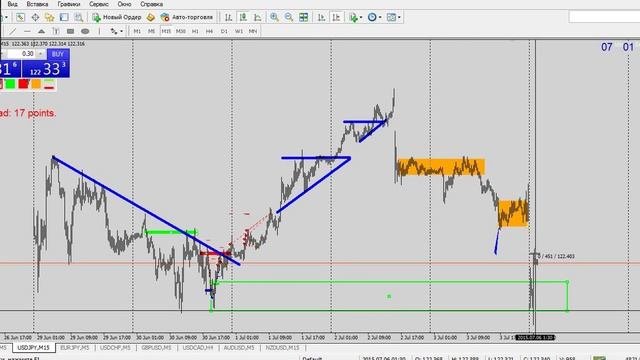Screen dimensions: 640x360
Task: Switch to H1 timeframe
Action: [195, 31]
